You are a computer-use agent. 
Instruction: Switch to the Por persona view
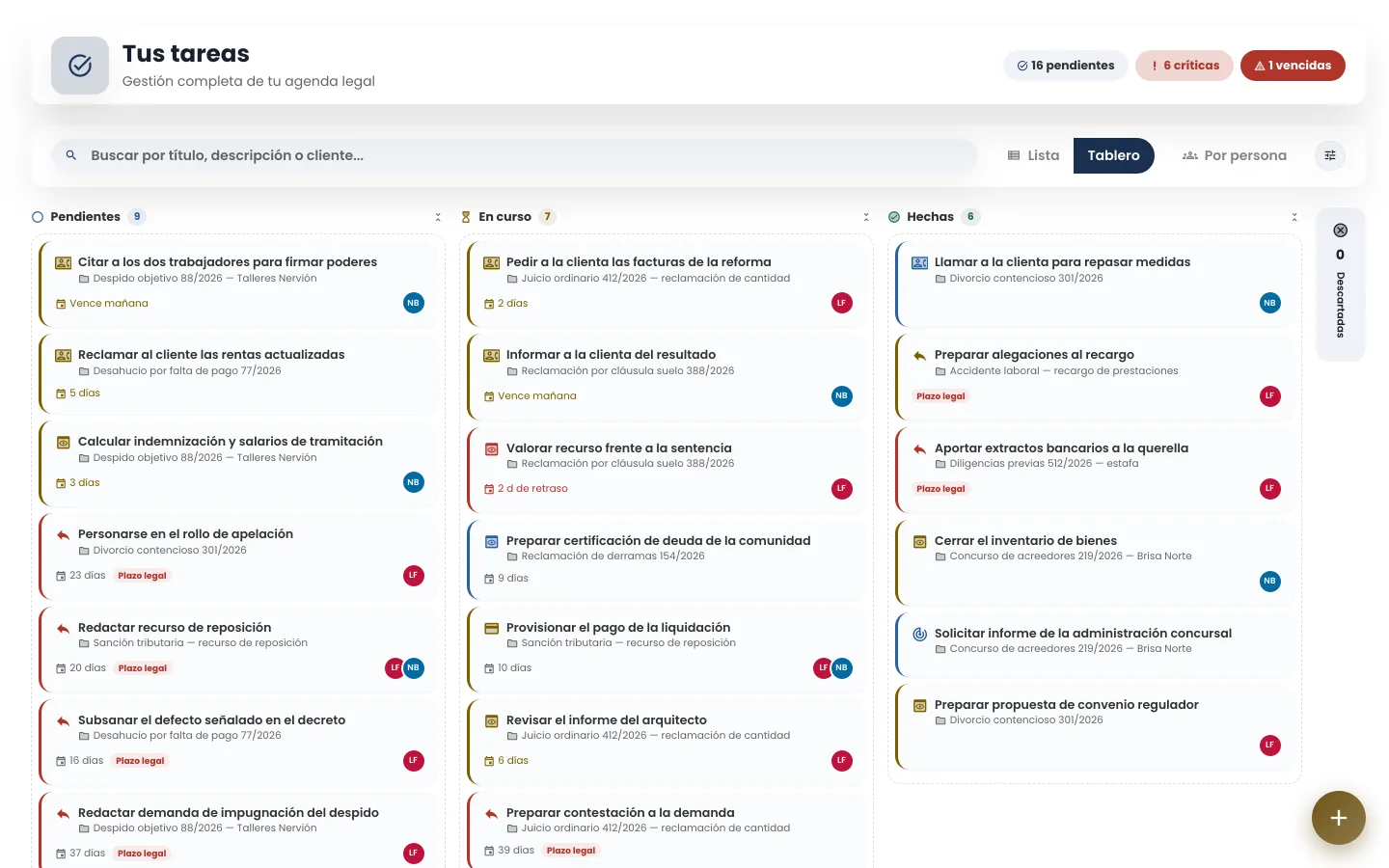(1235, 155)
